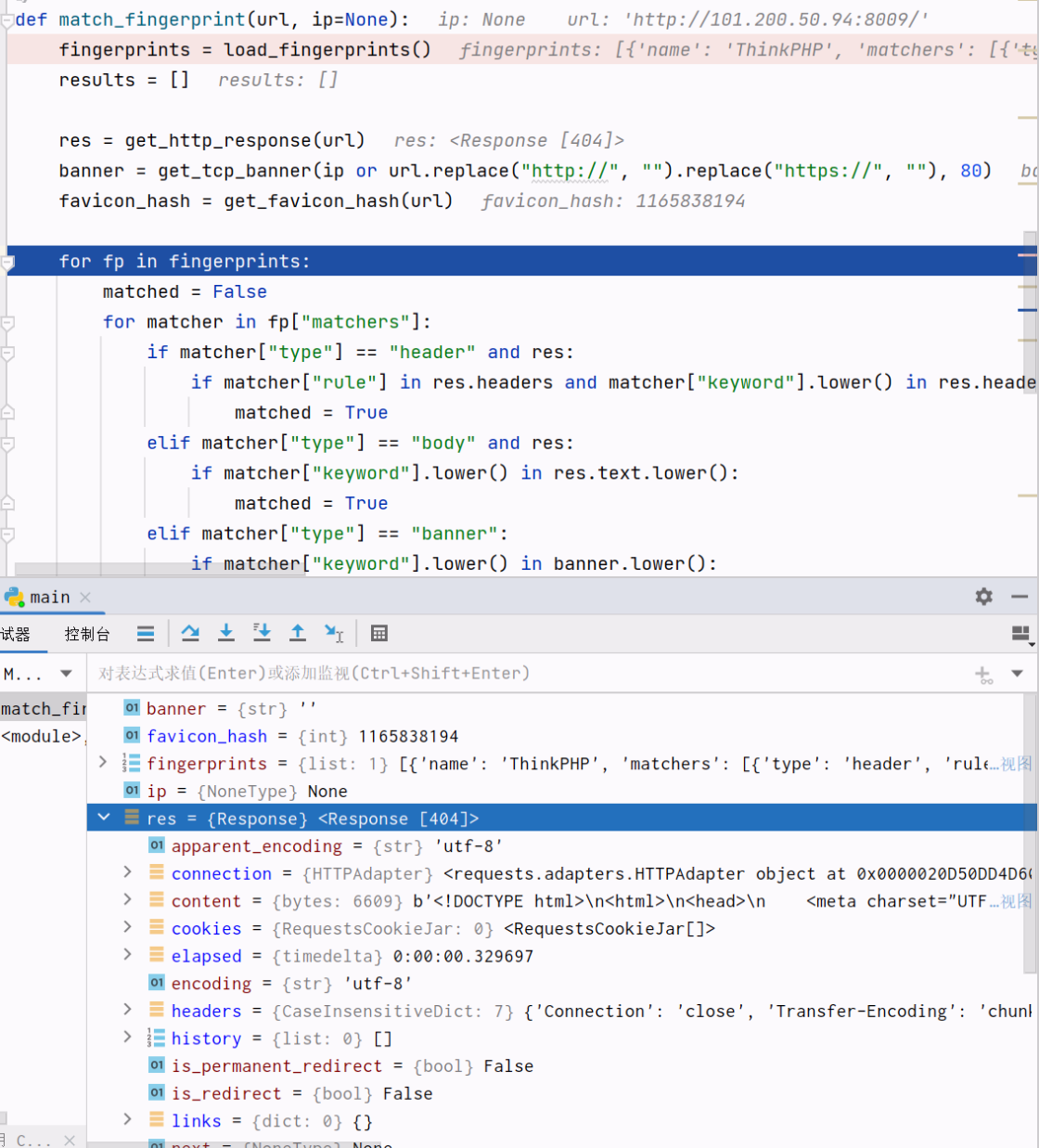
Task: Open the layout settings icon at toolbar right
Action: click(1021, 634)
